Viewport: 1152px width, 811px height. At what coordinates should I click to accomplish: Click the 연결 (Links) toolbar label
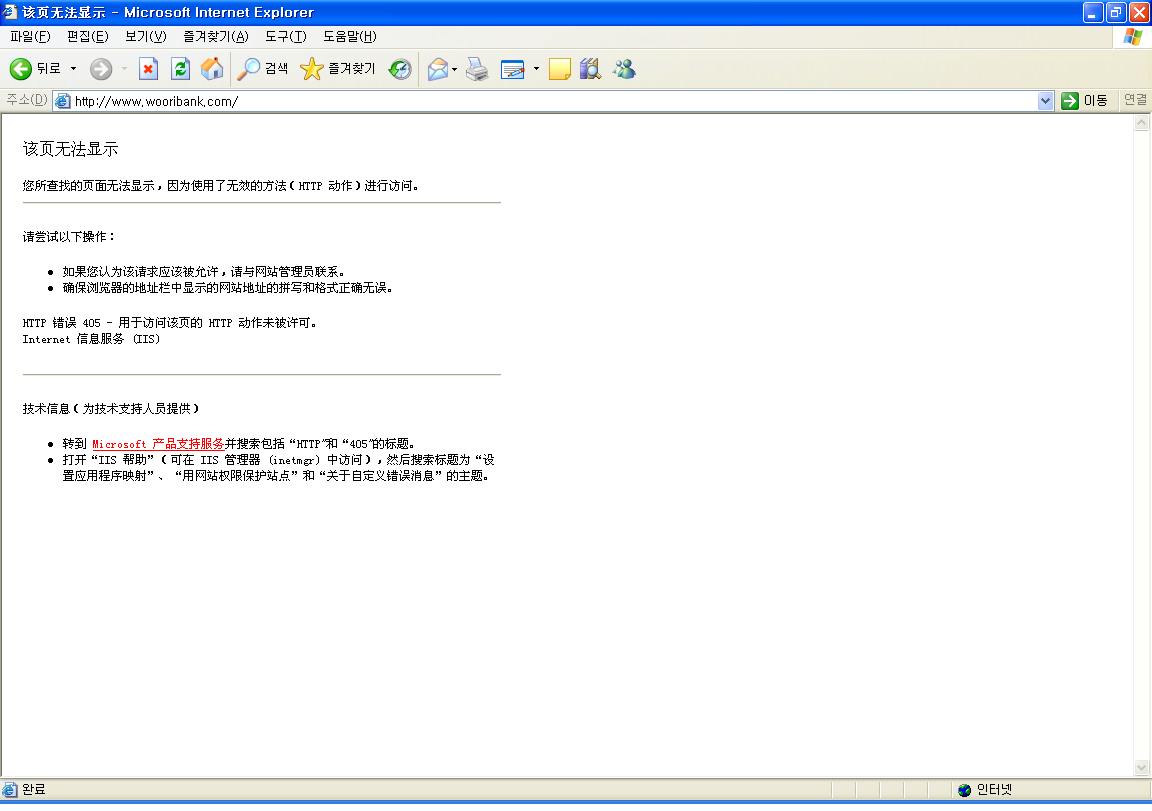click(x=1135, y=100)
